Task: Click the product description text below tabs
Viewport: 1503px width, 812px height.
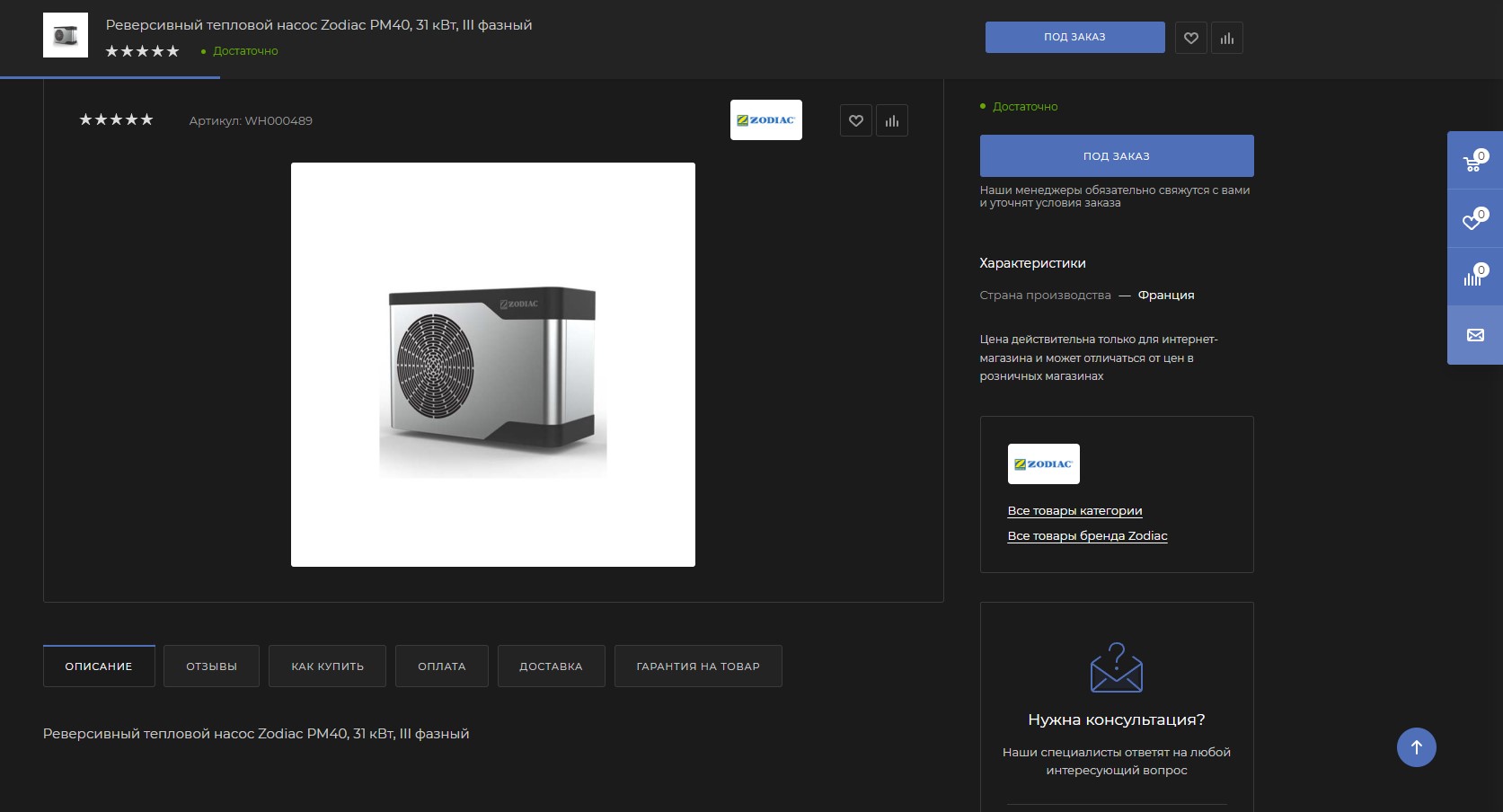Action: 256,734
